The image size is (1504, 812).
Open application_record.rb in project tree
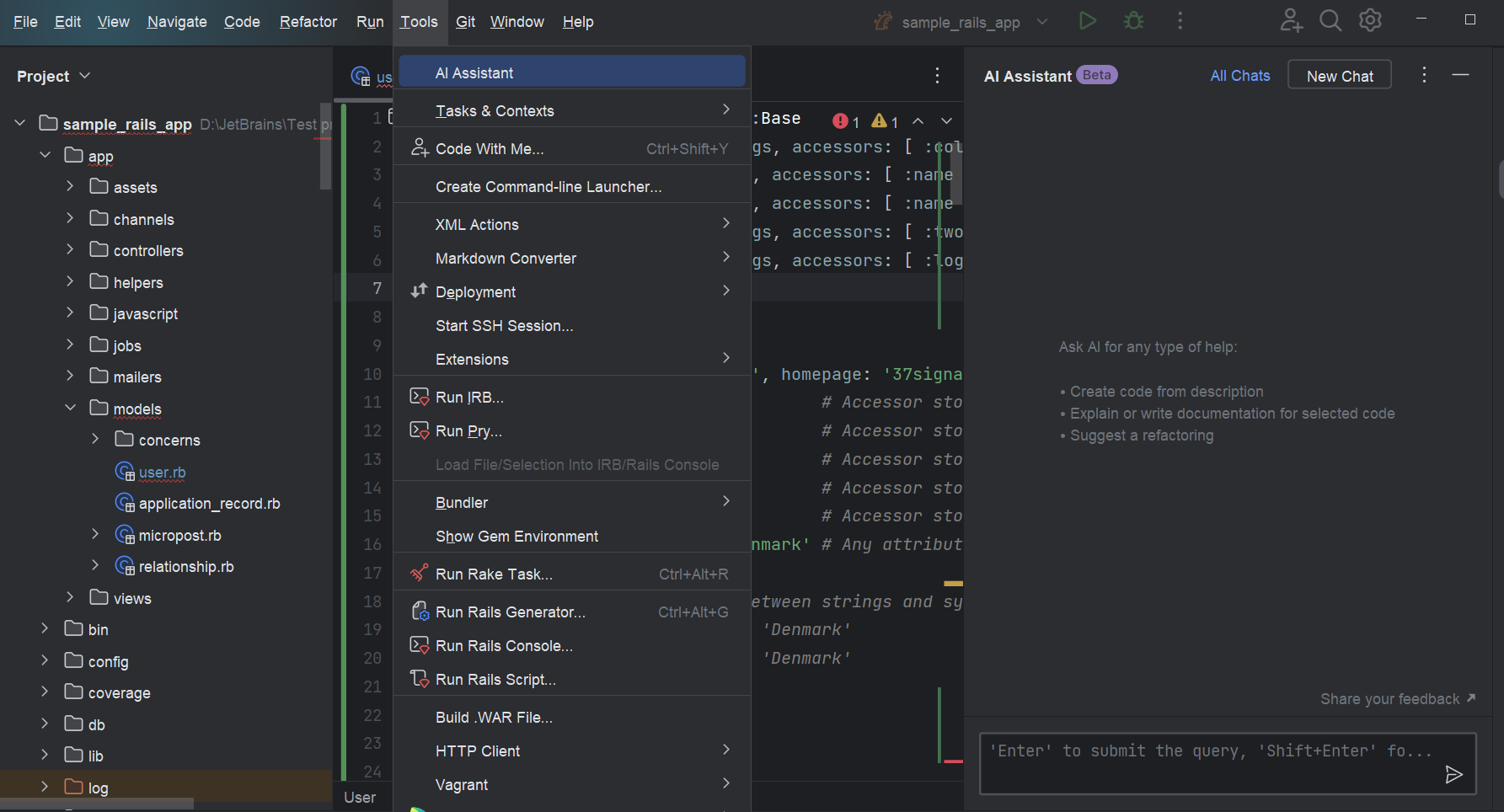(209, 504)
